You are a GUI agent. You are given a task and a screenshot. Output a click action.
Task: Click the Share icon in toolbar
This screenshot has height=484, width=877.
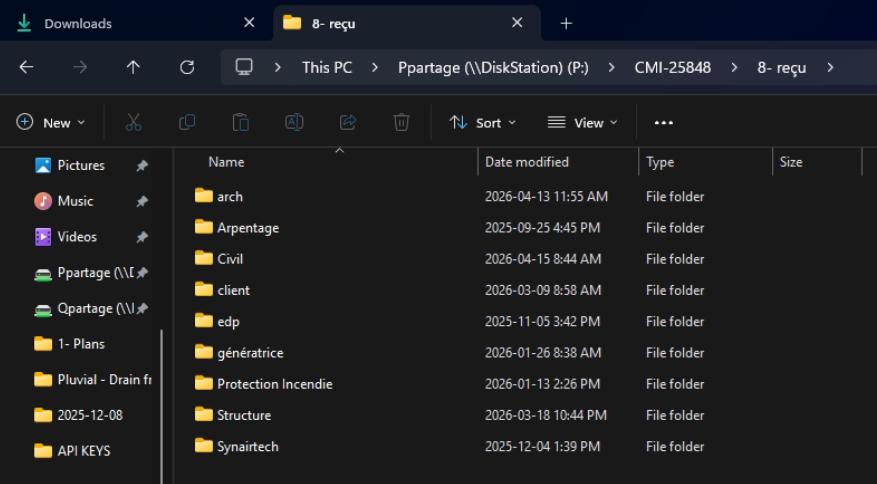coord(348,122)
